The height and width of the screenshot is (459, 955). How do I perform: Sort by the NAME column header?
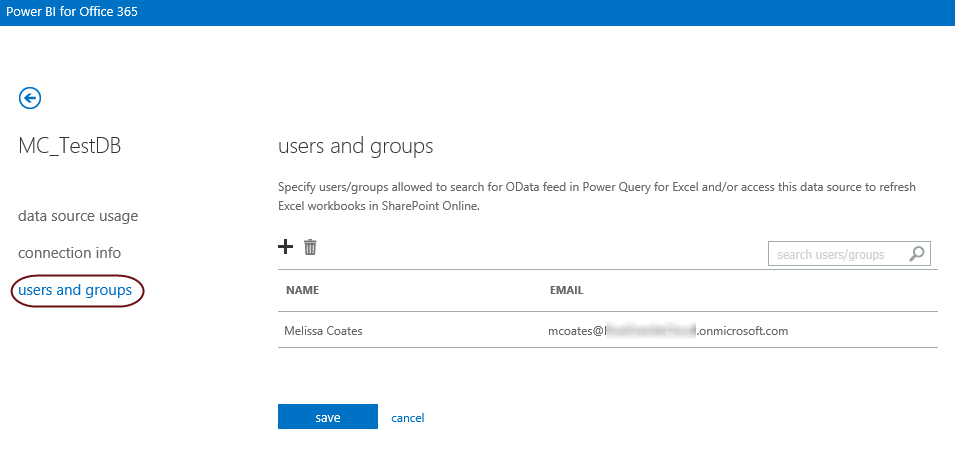tap(303, 291)
